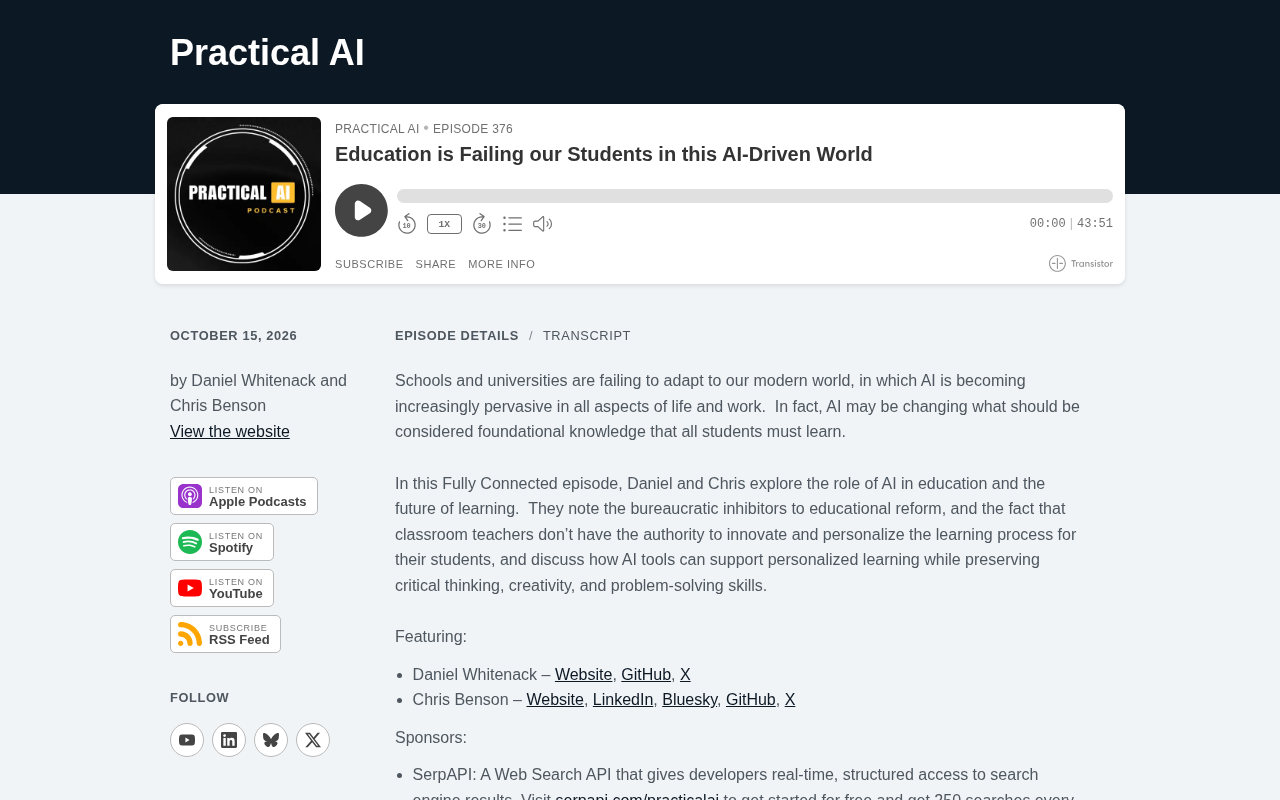Open Chris Benson's Website link
The height and width of the screenshot is (800, 1280).
click(x=555, y=700)
